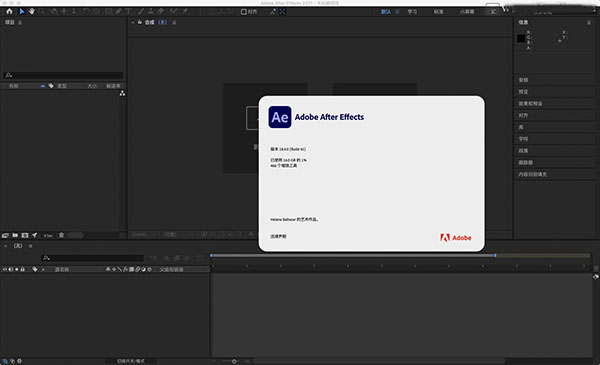Select the Rectangle shape tool
This screenshot has height=365, width=600.
click(x=109, y=11)
